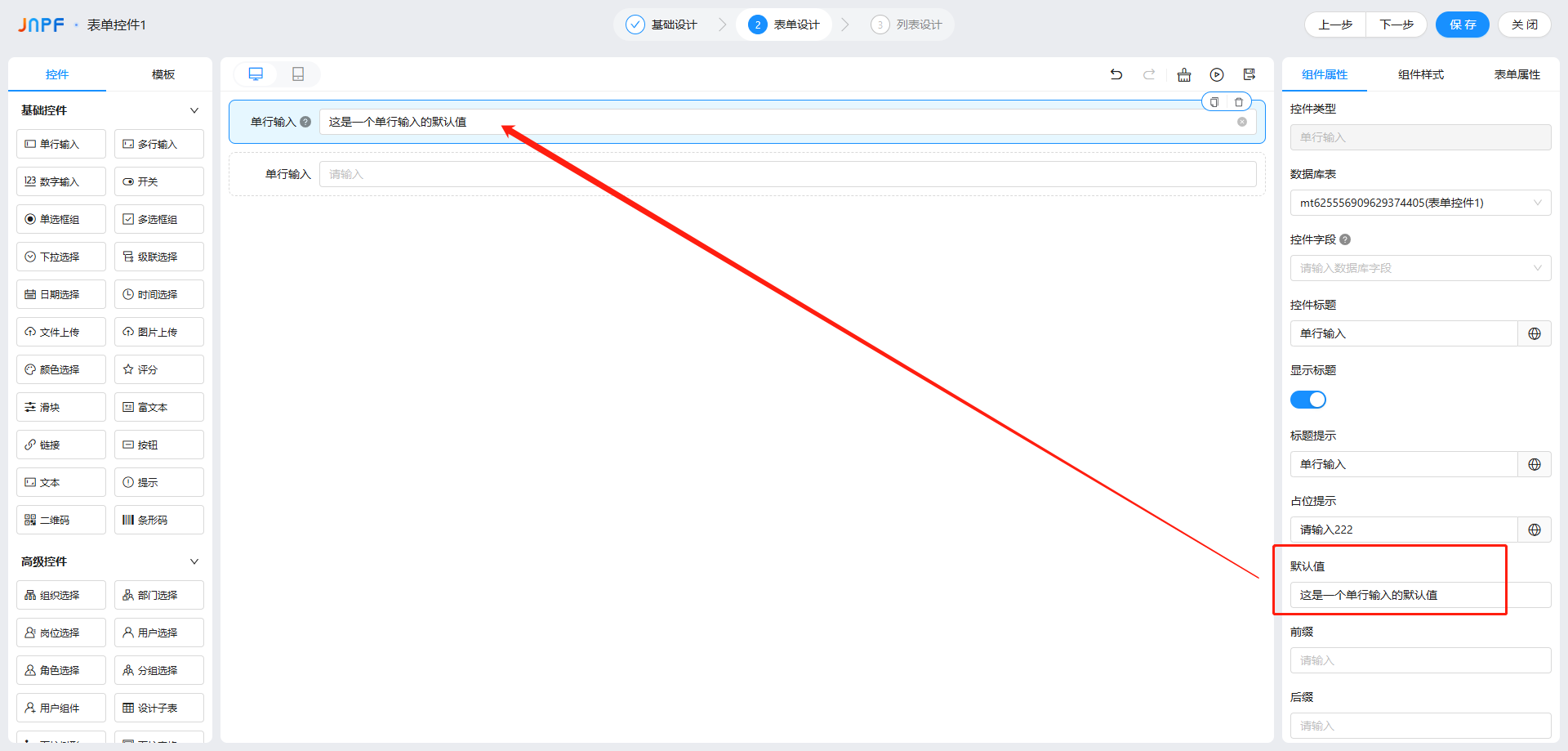1568x751 pixels.
Task: Open the 控件字段 database field dropdown
Action: coord(1420,268)
